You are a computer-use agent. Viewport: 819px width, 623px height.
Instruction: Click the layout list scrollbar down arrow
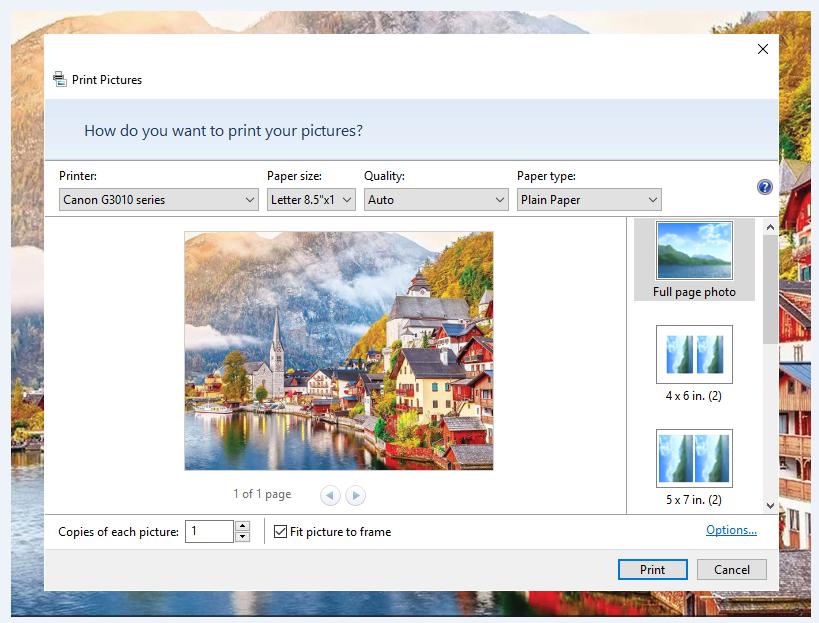[769, 505]
